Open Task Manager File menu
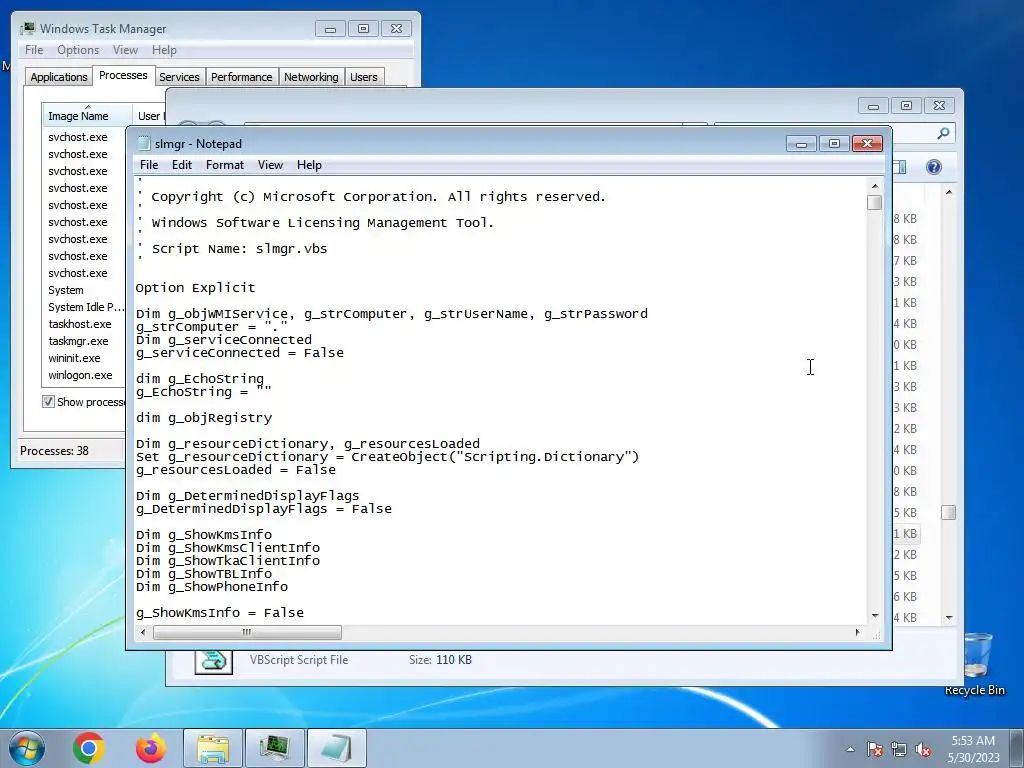Viewport: 1024px width, 768px height. pos(34,50)
